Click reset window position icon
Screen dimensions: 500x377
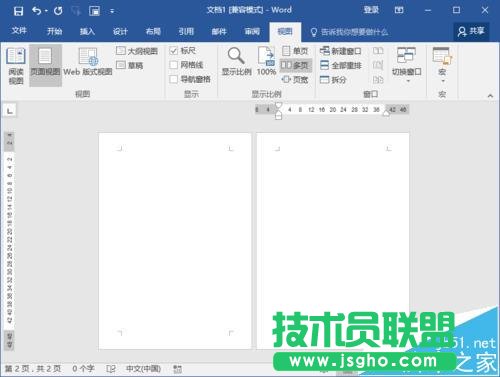[378, 80]
